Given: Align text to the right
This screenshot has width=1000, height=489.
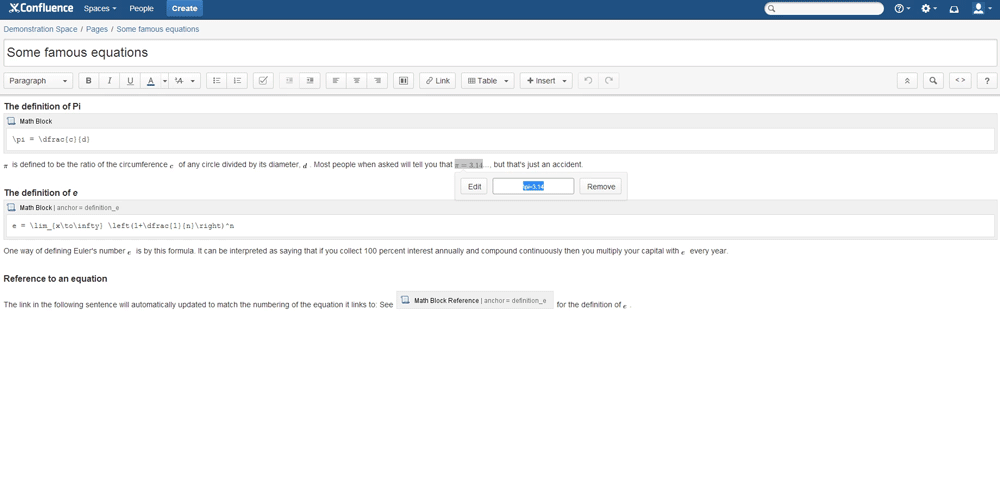Looking at the screenshot, I should click(378, 81).
